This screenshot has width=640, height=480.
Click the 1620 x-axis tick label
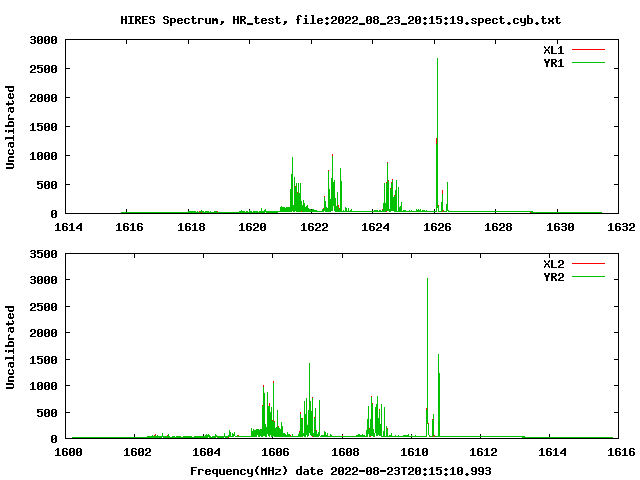click(x=252, y=227)
